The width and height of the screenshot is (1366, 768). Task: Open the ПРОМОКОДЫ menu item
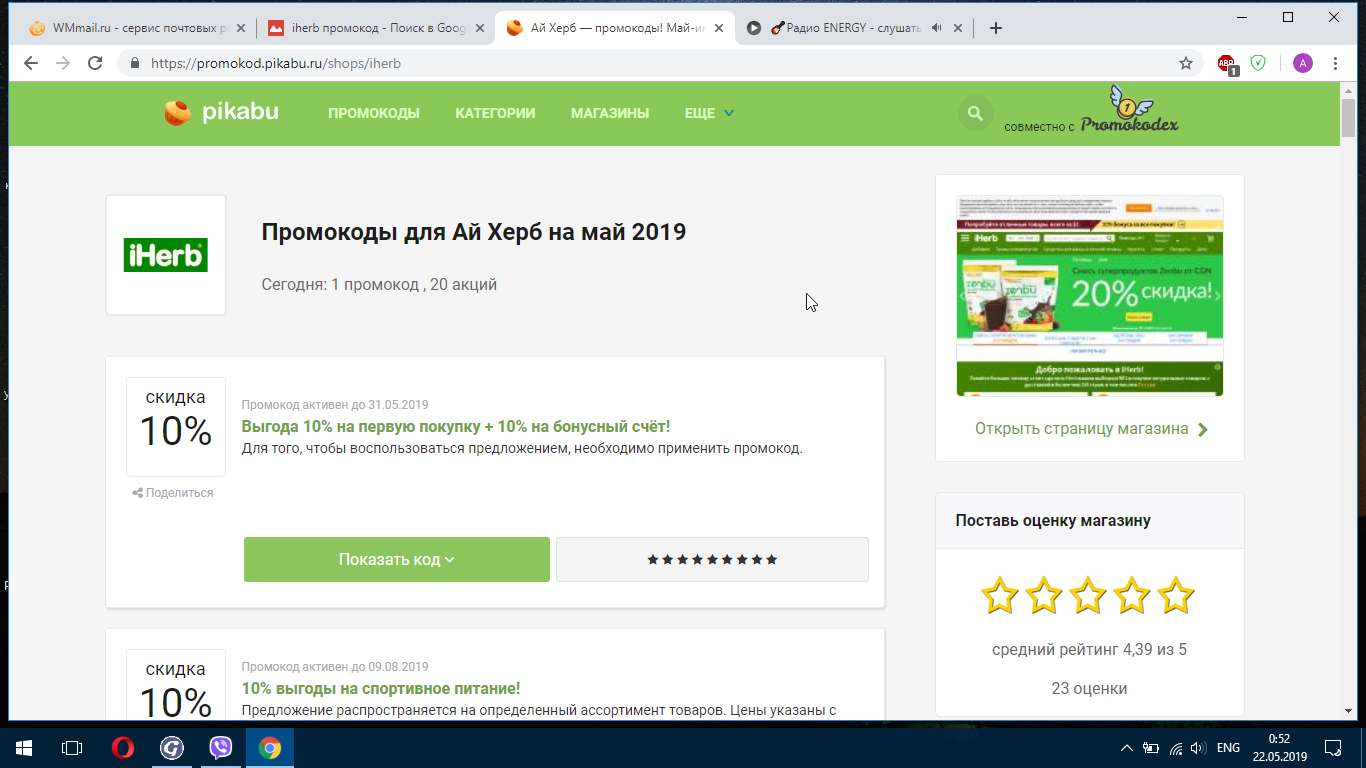[x=374, y=113]
